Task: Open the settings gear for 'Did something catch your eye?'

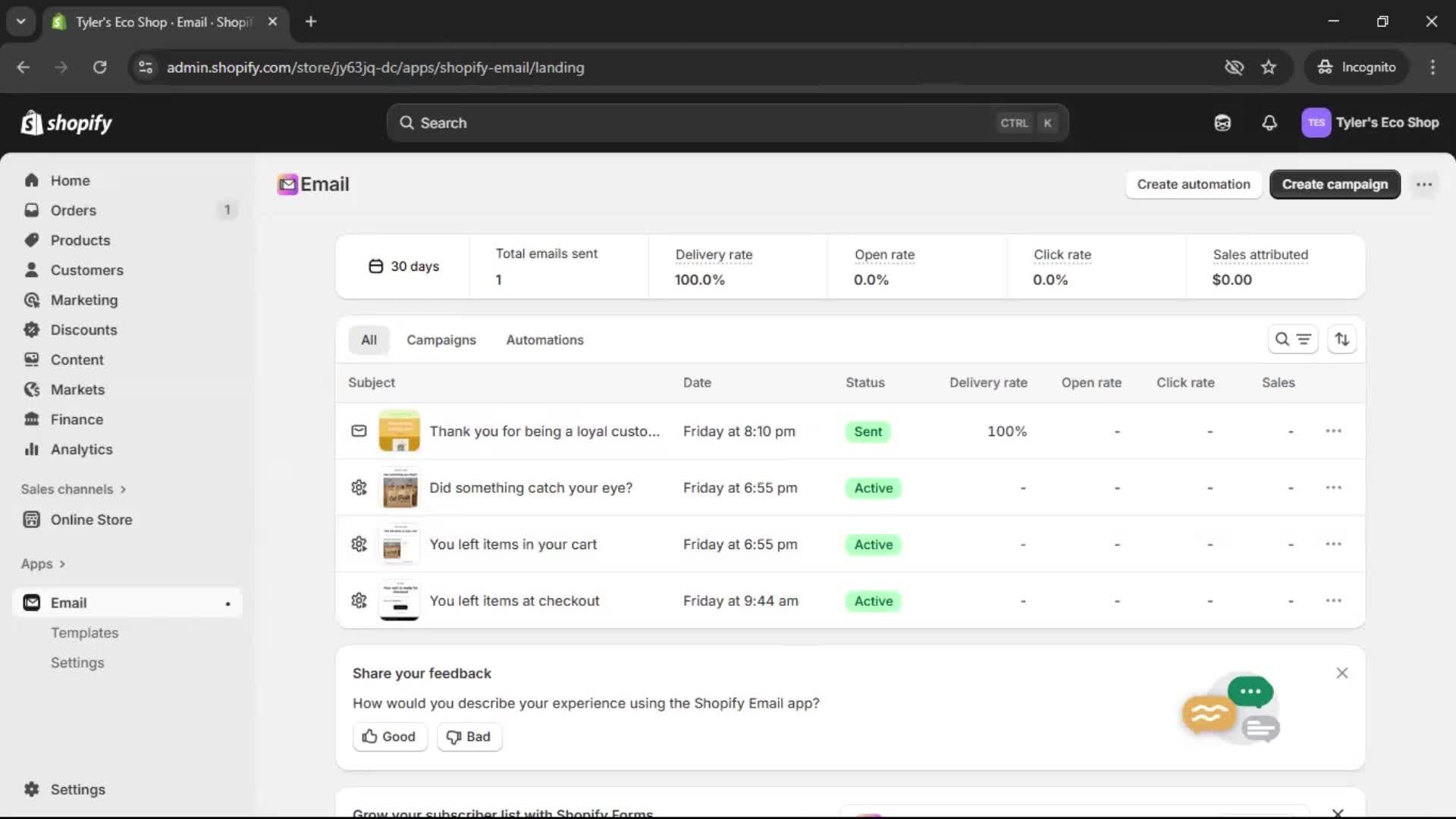Action: coord(359,488)
